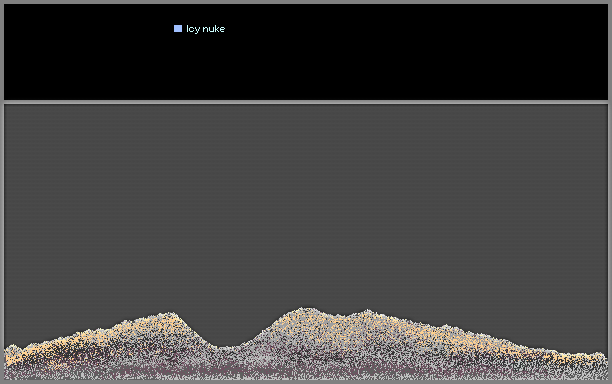Click the orange sand near the right edge
The image size is (612, 384).
(566, 356)
